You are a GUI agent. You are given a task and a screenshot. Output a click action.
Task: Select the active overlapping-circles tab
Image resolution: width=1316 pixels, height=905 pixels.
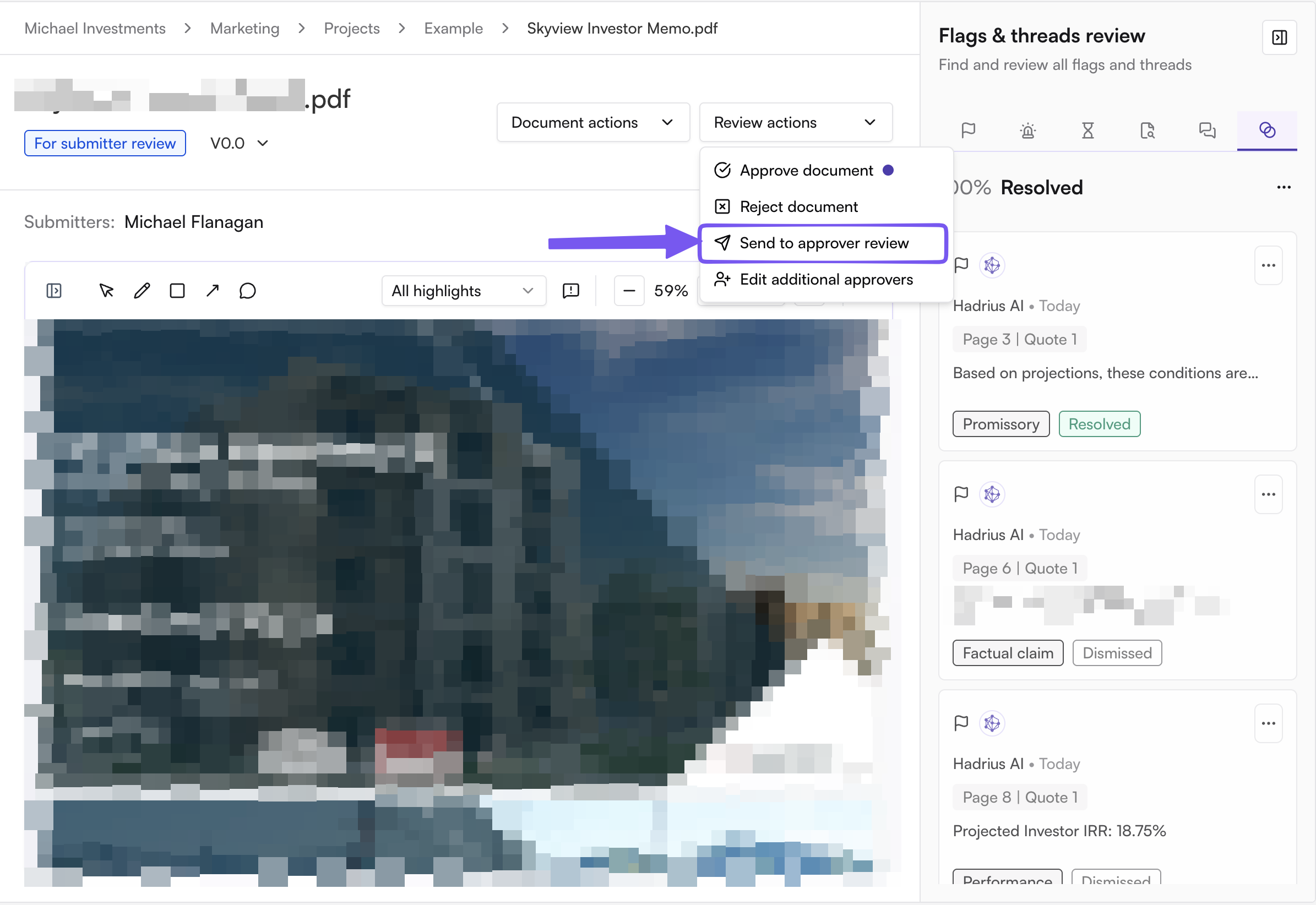coord(1267,130)
